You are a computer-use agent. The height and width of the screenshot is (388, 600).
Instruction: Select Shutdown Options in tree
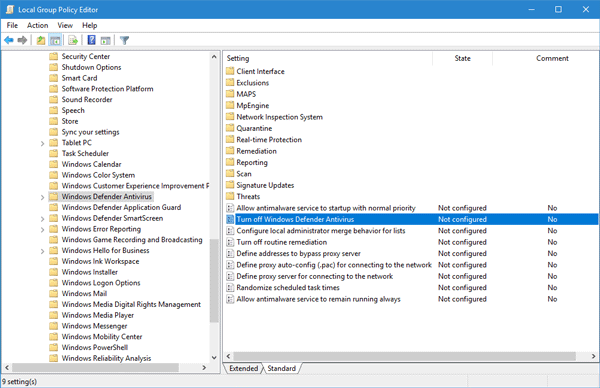91,67
